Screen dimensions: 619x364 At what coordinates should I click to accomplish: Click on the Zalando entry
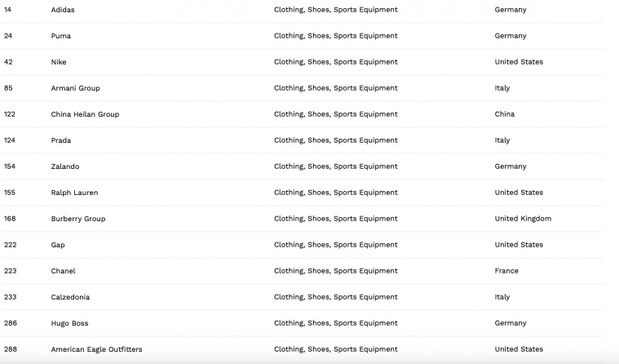(x=65, y=167)
